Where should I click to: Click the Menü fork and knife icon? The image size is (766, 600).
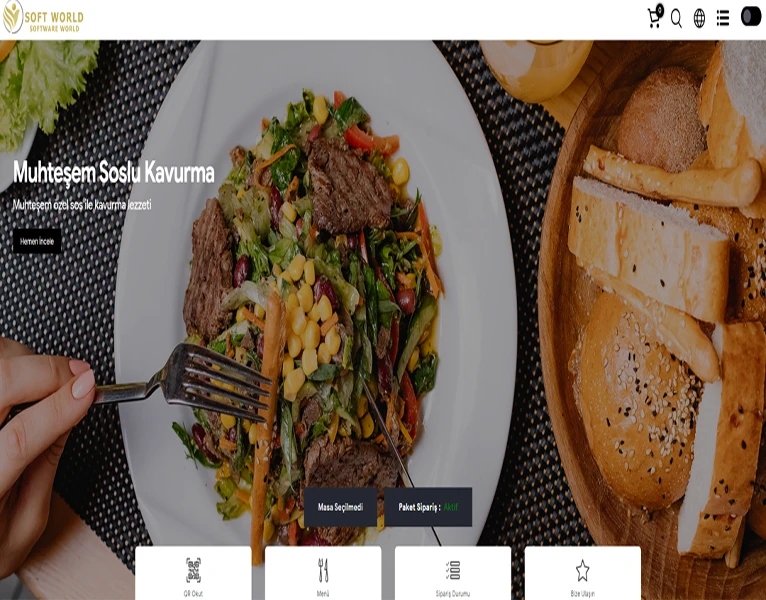coord(323,570)
